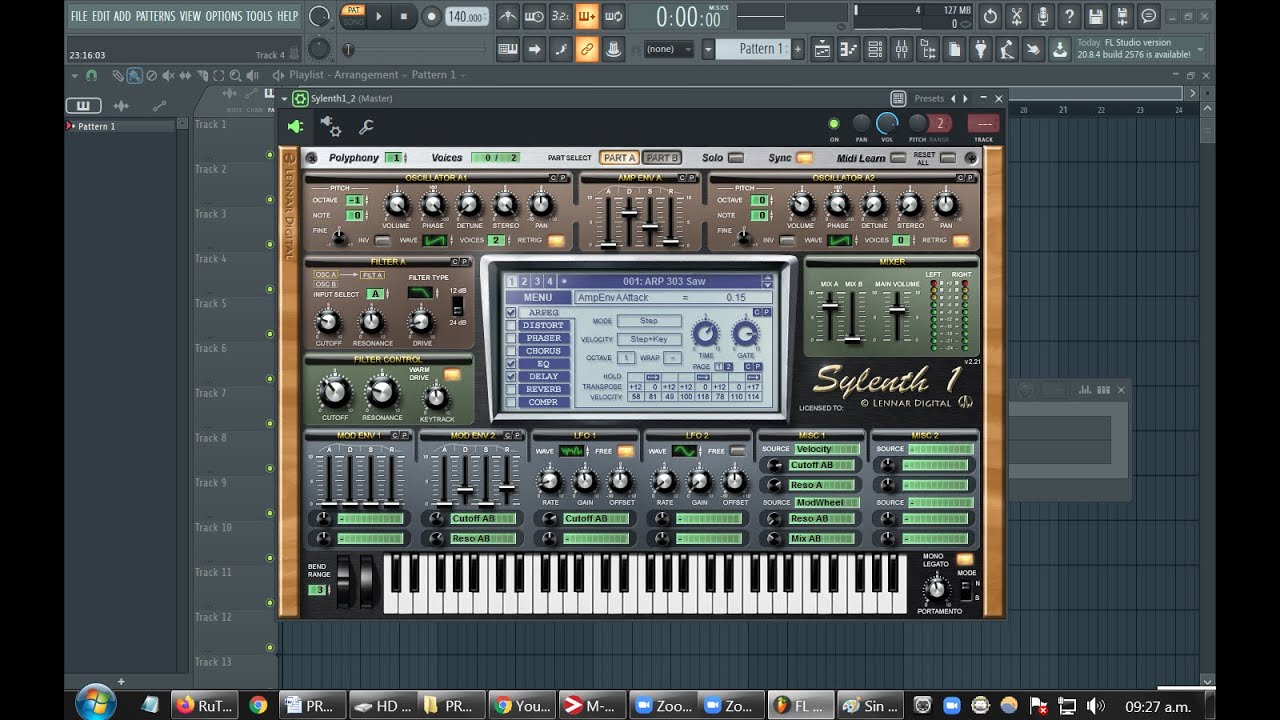Screen dimensions: 1280x720
Task: Enable the REVERB effect checkbox
Action: click(x=511, y=390)
